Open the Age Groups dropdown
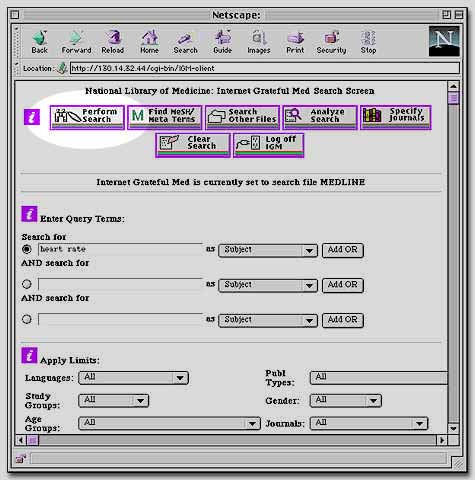The image size is (475, 480). click(169, 423)
